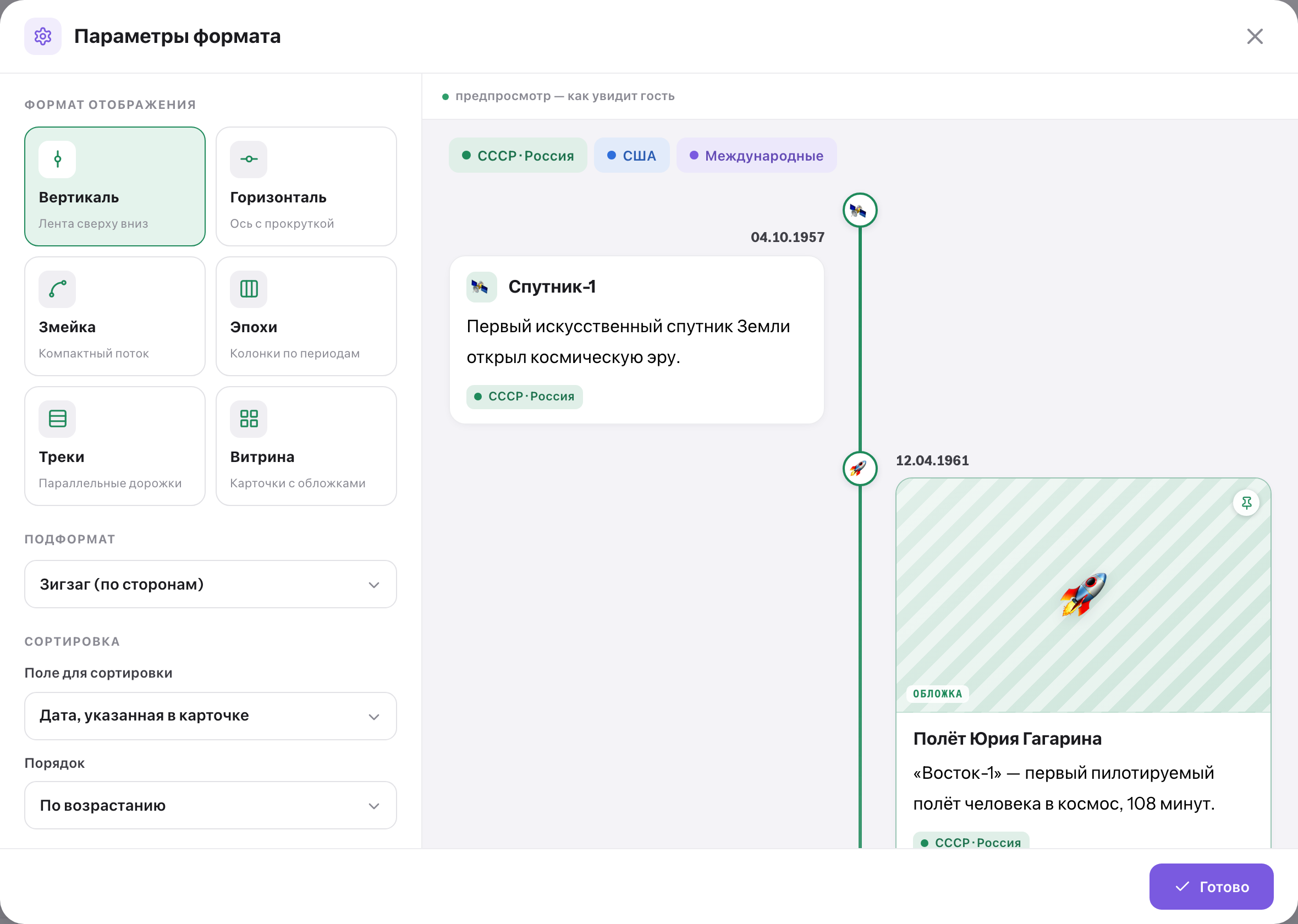Screen dimensions: 1298x924
Task: Click the СССР·Россия tag in Спутник-1 card
Action: (x=525, y=397)
